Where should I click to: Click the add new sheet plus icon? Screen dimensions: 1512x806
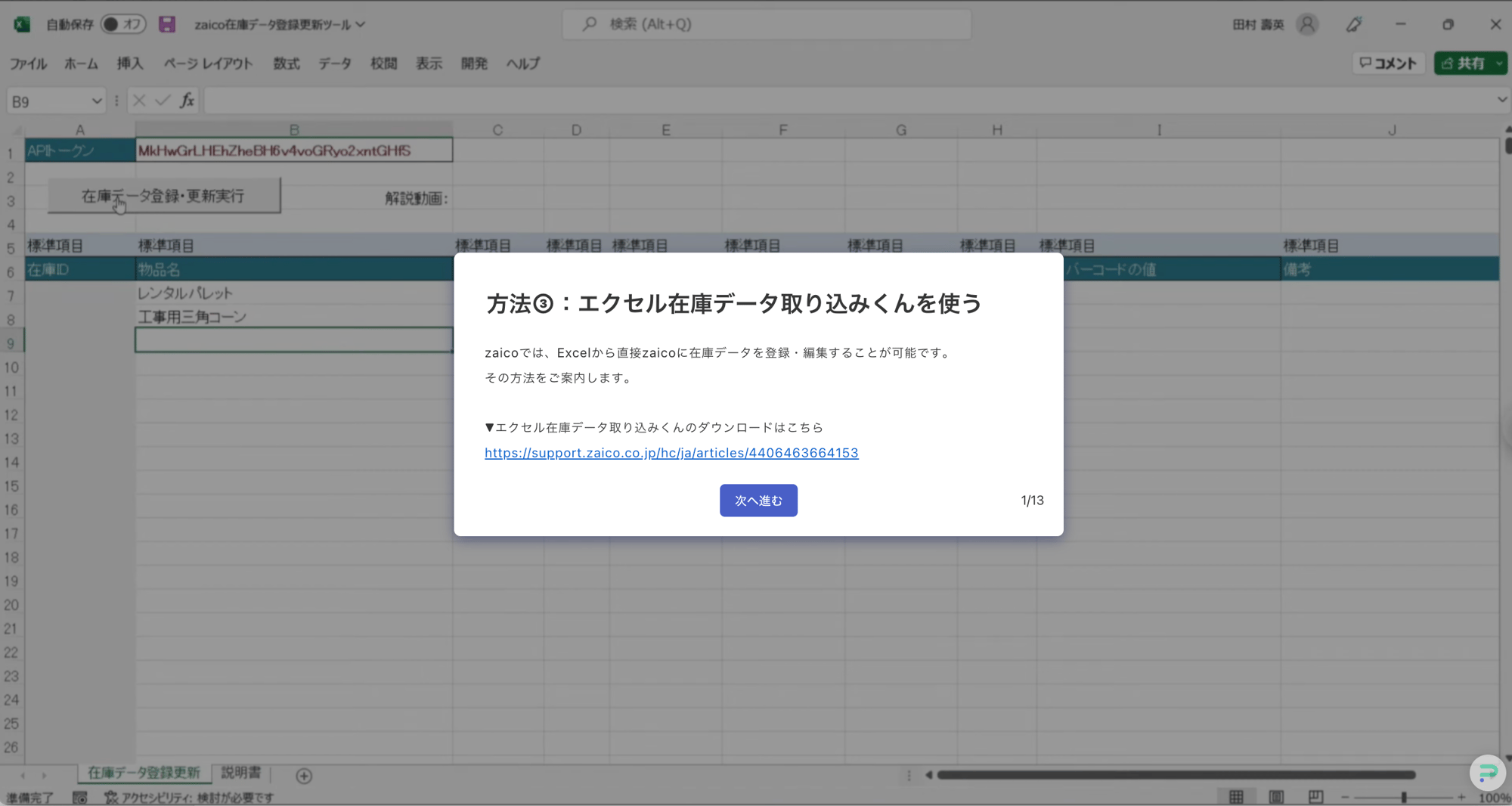304,776
